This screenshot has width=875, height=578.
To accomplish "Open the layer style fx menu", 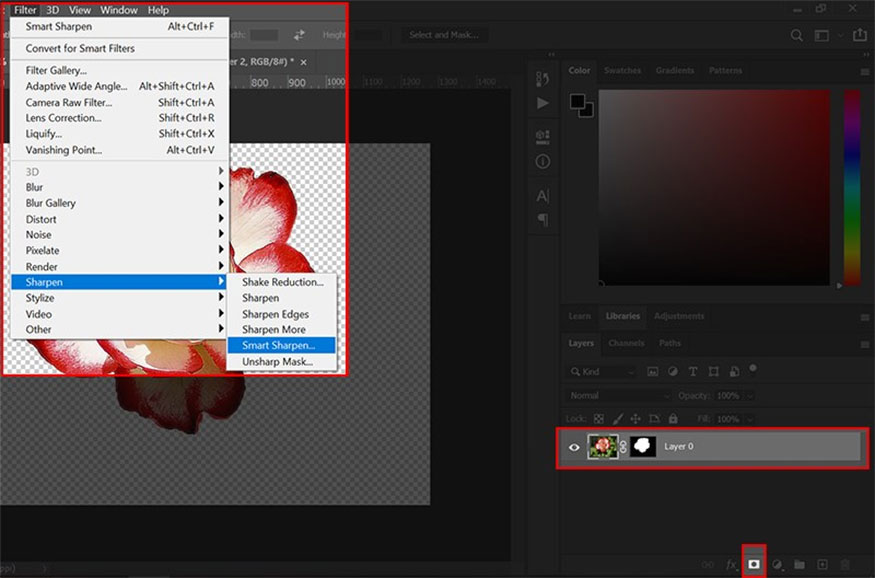I will [731, 565].
